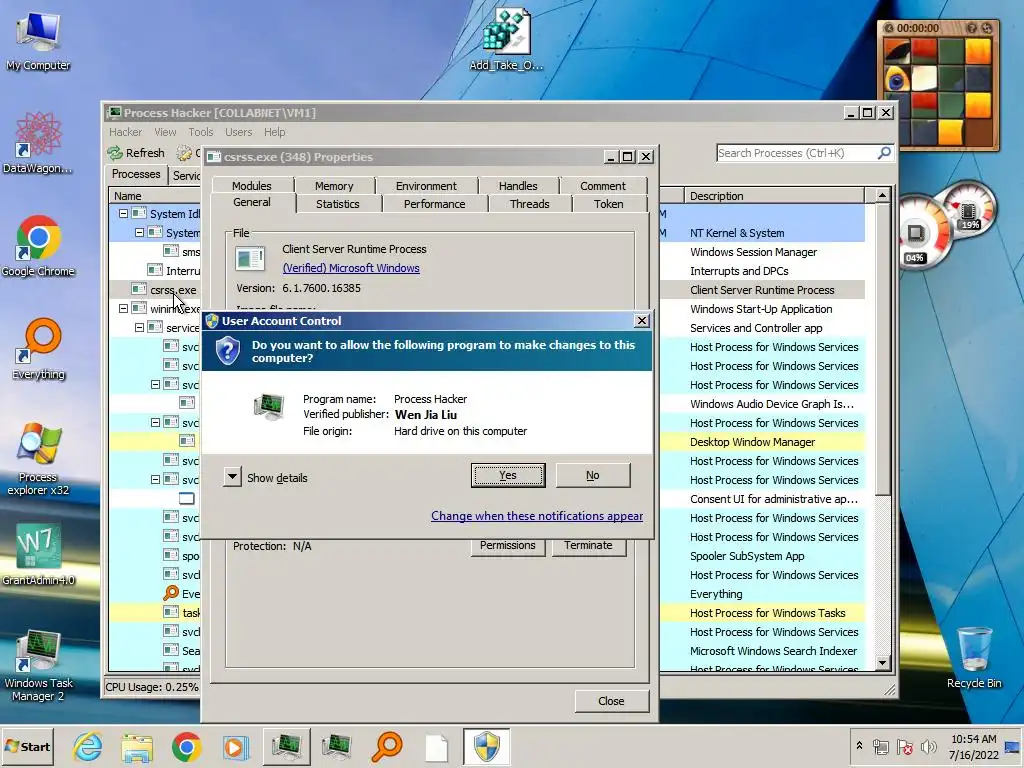Open Everything desktop shortcut
The height and width of the screenshot is (768, 1024).
(x=39, y=349)
